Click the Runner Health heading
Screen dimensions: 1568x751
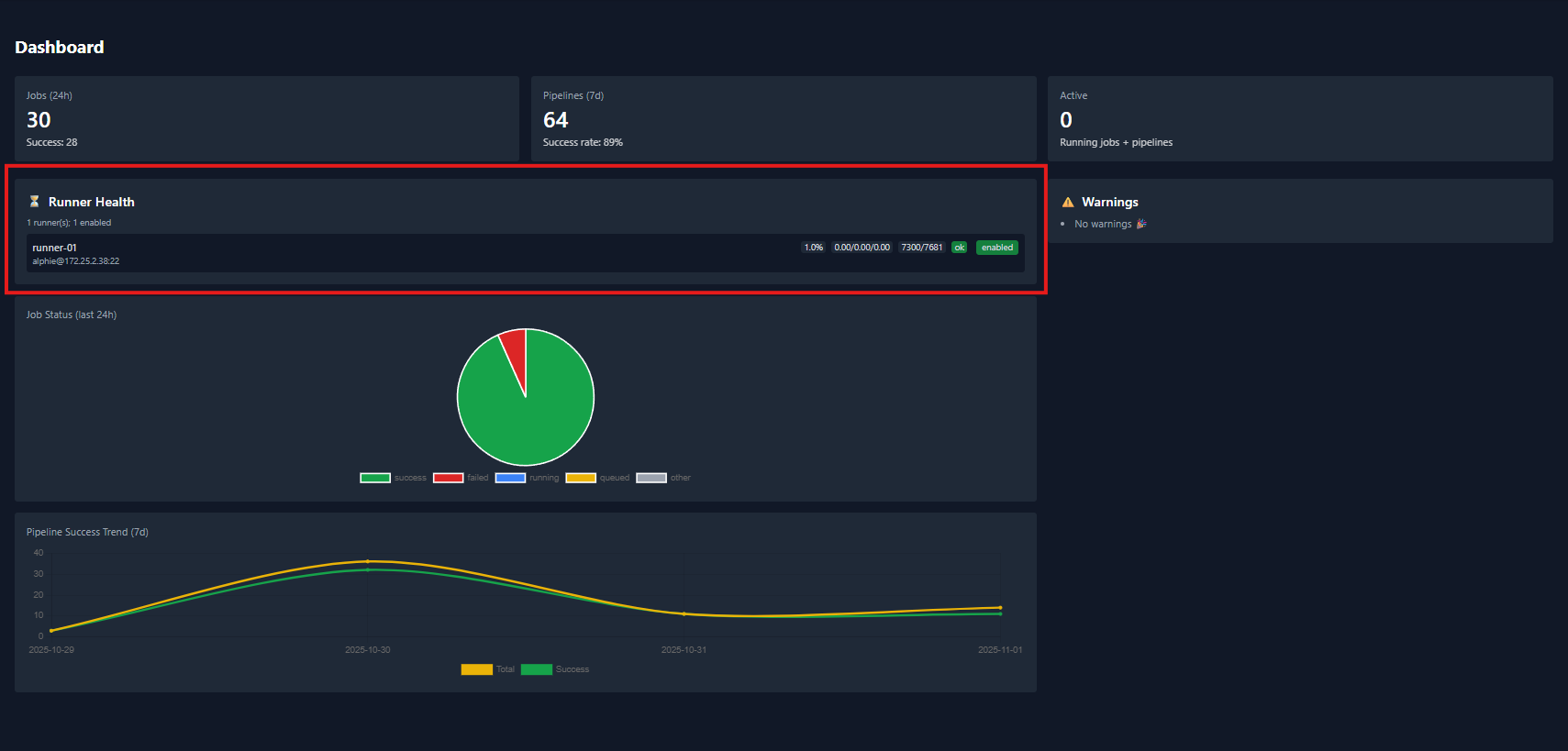[x=92, y=202]
